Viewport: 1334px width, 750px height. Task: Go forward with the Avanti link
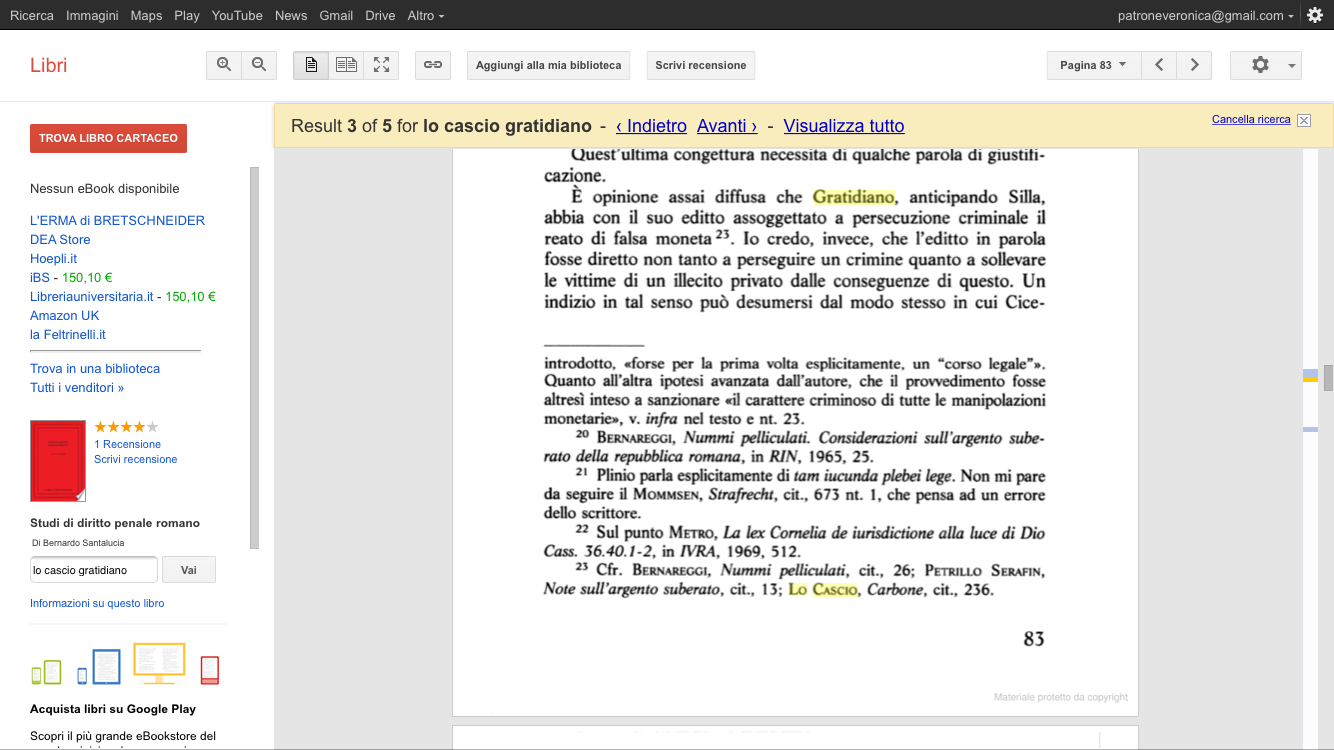727,126
